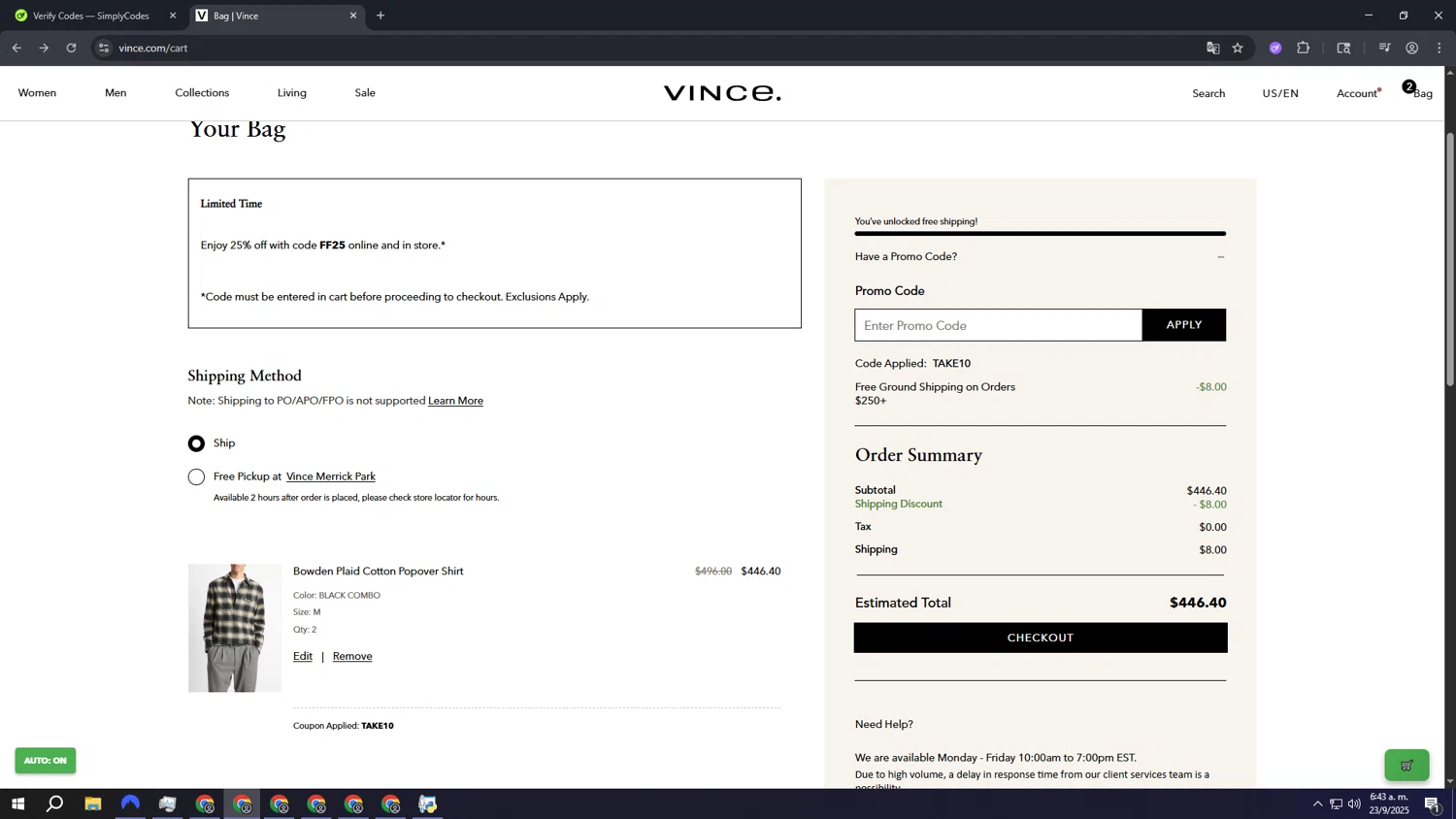
Task: Open the Vince Merrick Park store link
Action: pos(331,476)
